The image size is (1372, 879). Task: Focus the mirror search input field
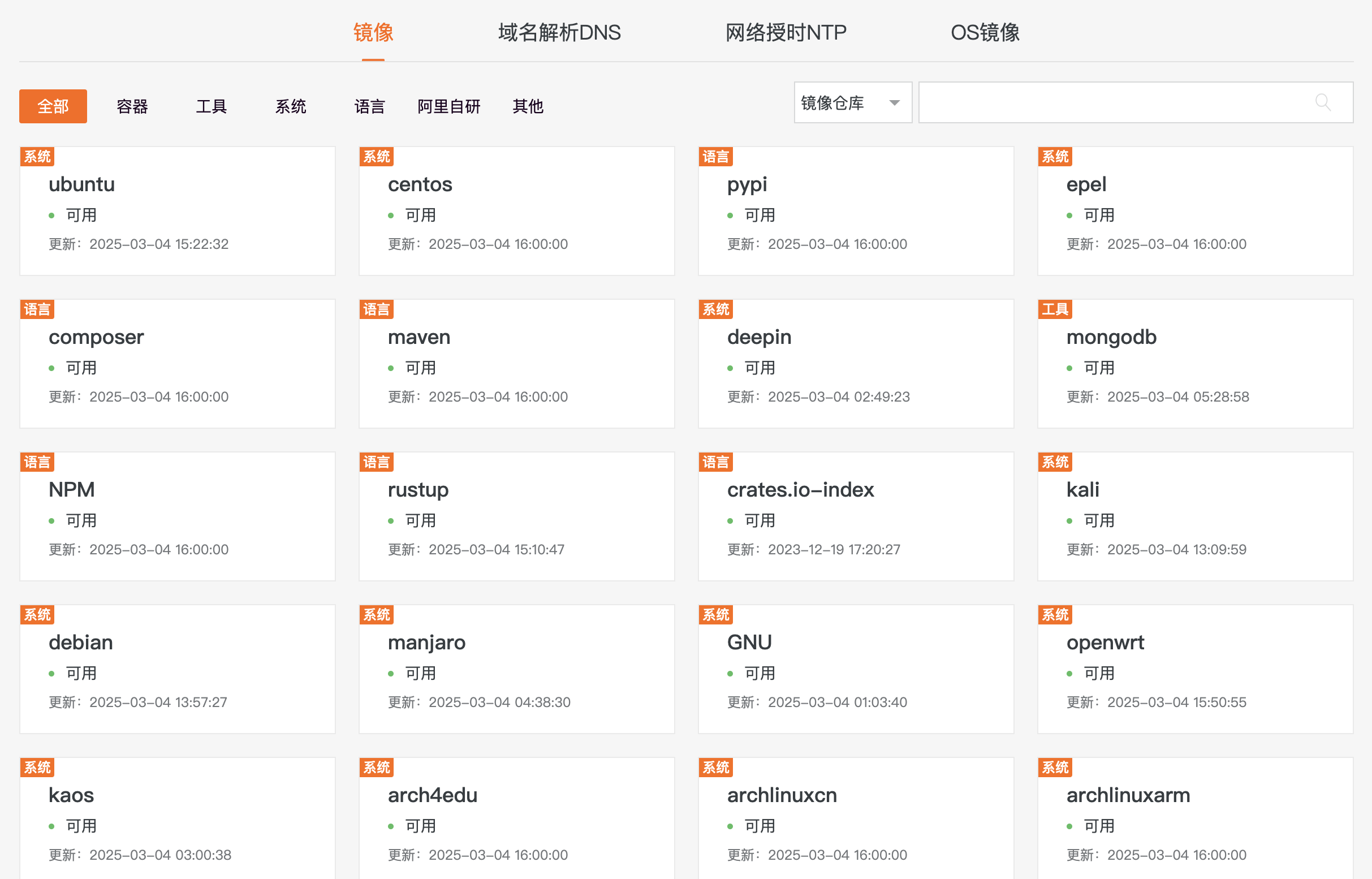coord(1113,103)
